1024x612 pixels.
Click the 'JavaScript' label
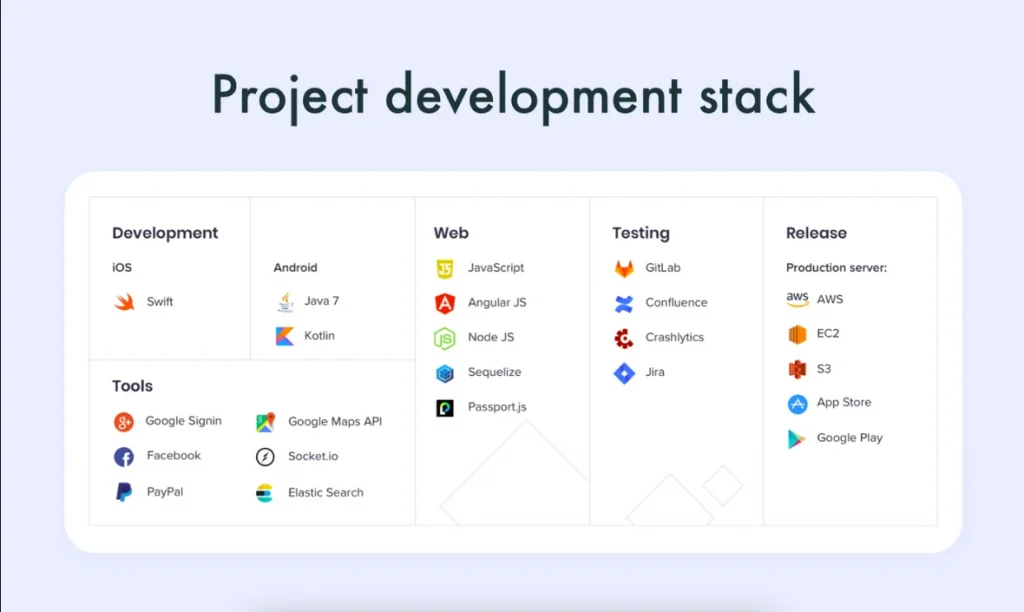click(x=496, y=268)
